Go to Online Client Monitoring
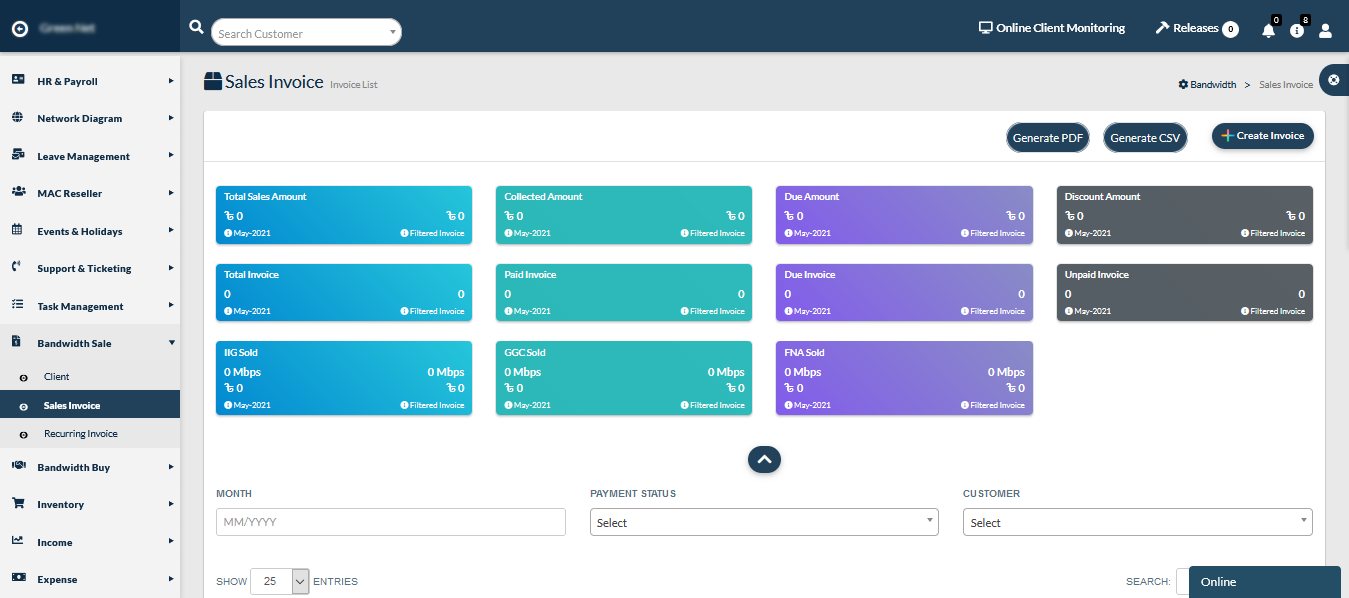The height and width of the screenshot is (598, 1349). pyautogui.click(x=1052, y=27)
